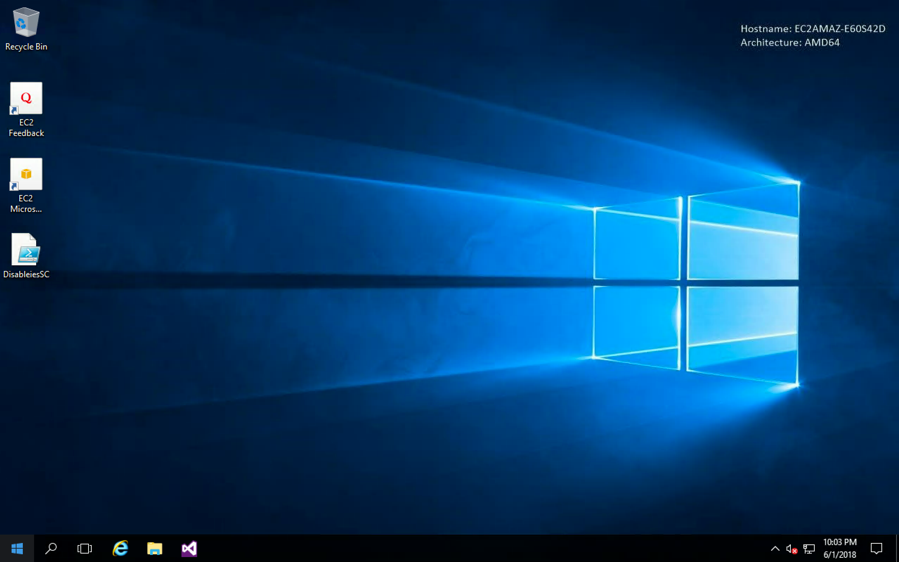
Task: Open the muted volume speaker icon
Action: (x=791, y=549)
